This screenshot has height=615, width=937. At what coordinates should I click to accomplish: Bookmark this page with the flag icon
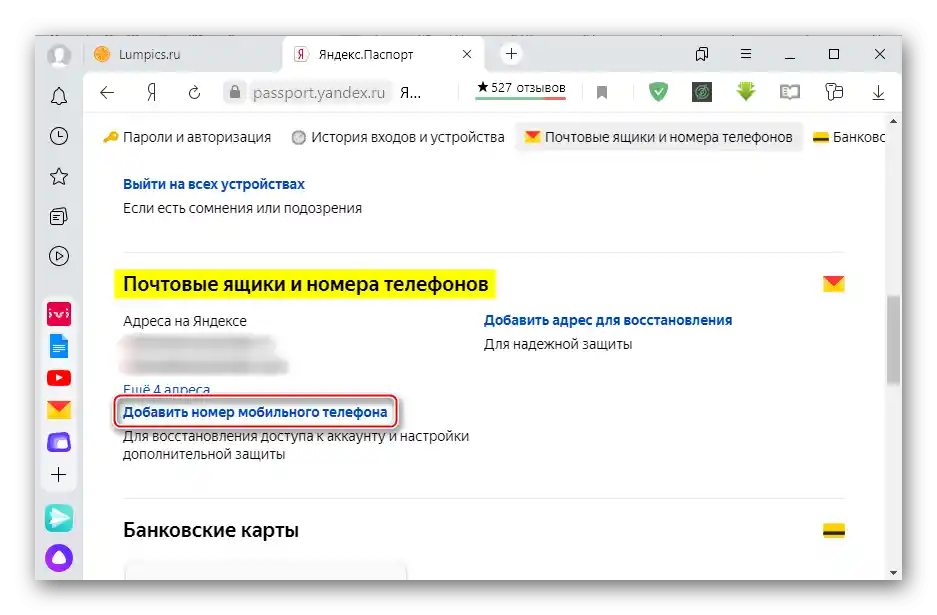[602, 92]
